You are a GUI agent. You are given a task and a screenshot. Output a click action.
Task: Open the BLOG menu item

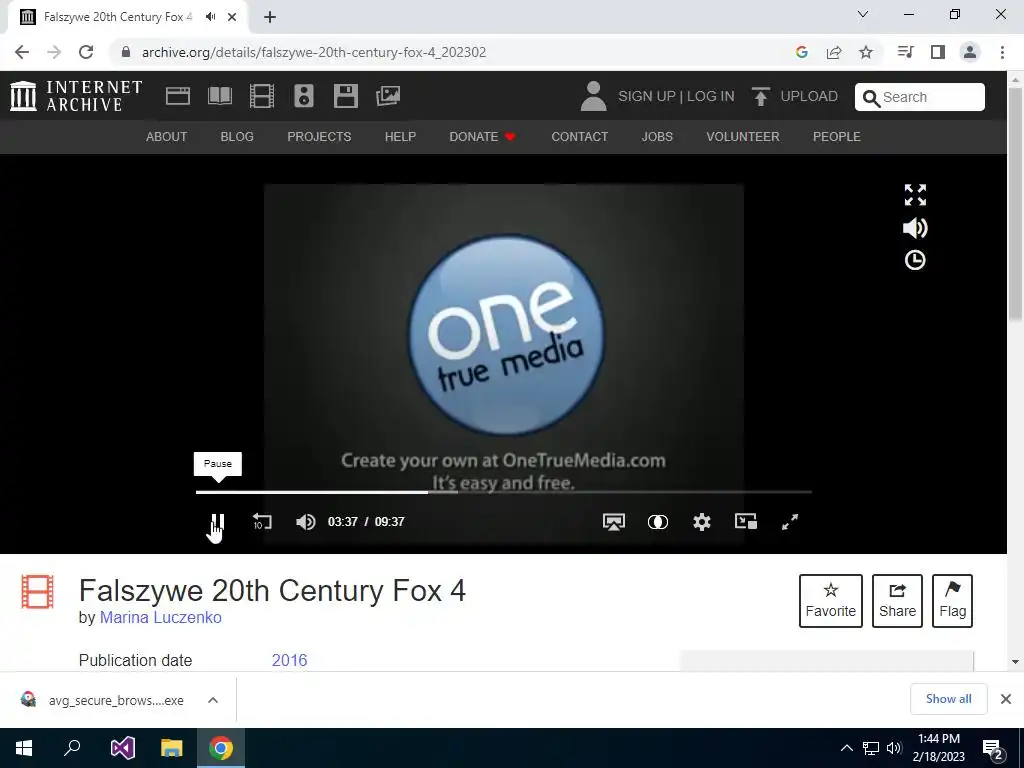click(x=237, y=136)
